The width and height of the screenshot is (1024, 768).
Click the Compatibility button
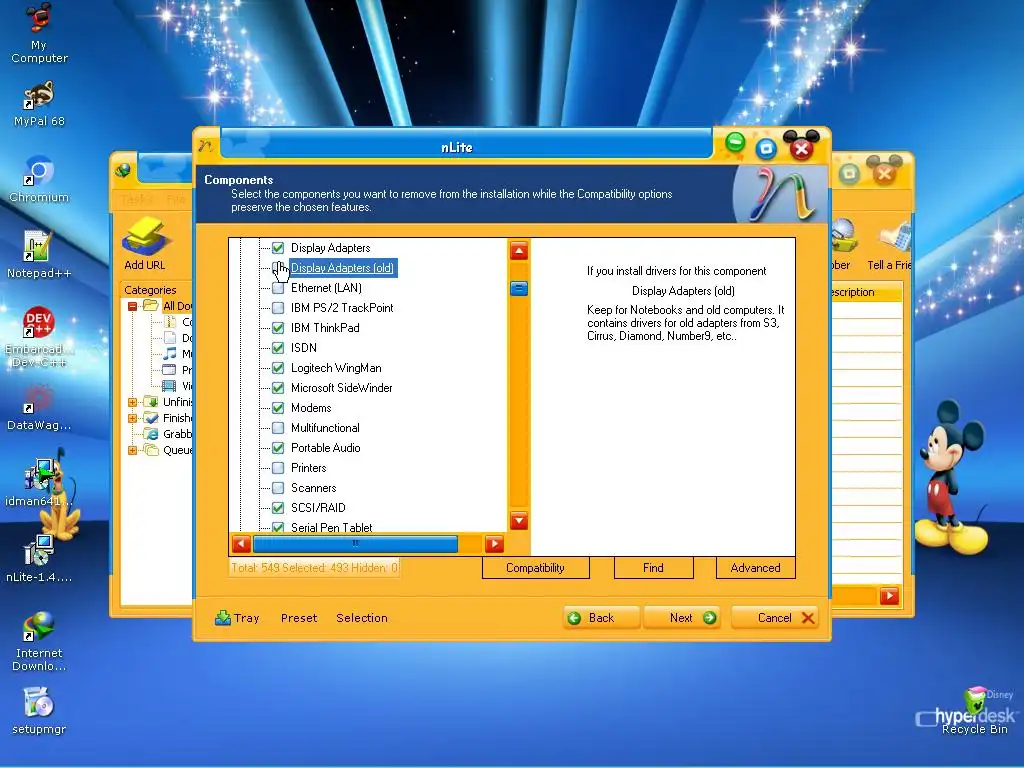click(x=536, y=568)
